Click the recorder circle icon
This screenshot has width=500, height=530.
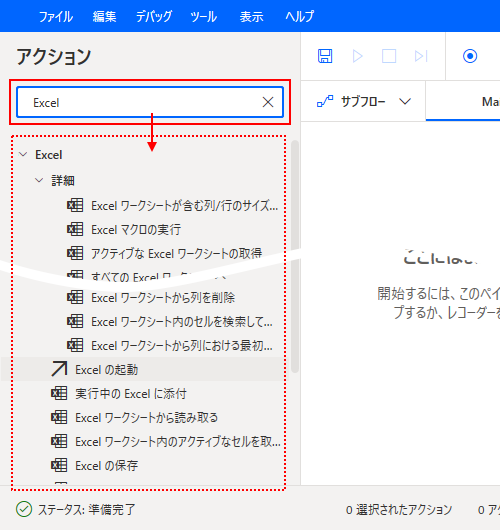tap(470, 56)
